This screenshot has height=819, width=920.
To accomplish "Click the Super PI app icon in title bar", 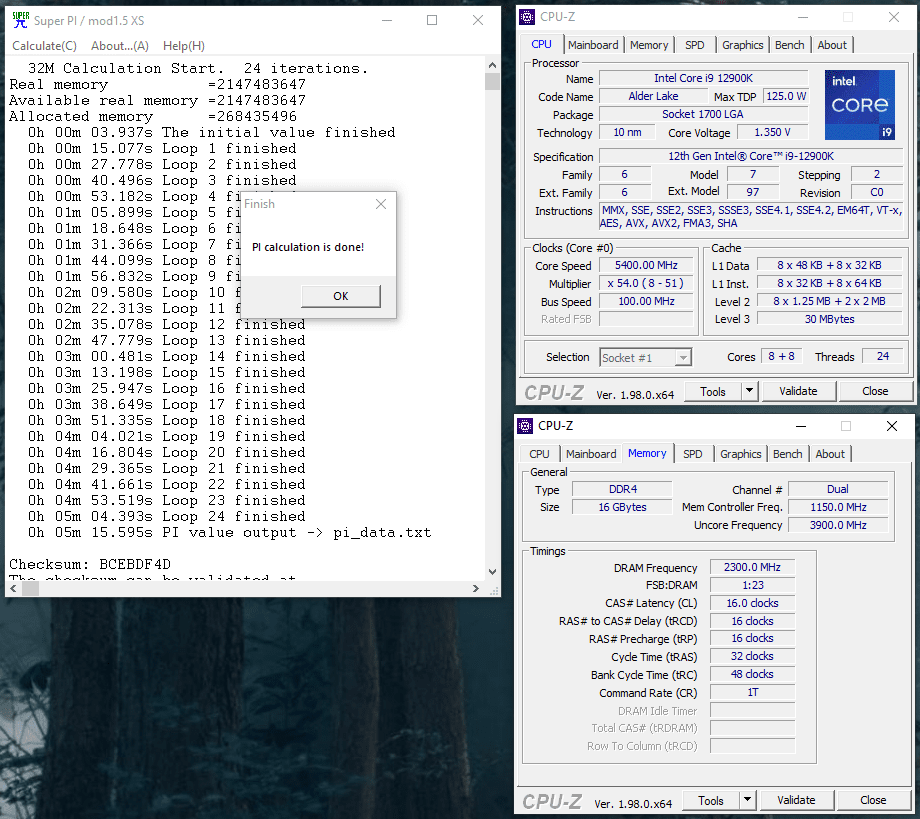I will [21, 20].
